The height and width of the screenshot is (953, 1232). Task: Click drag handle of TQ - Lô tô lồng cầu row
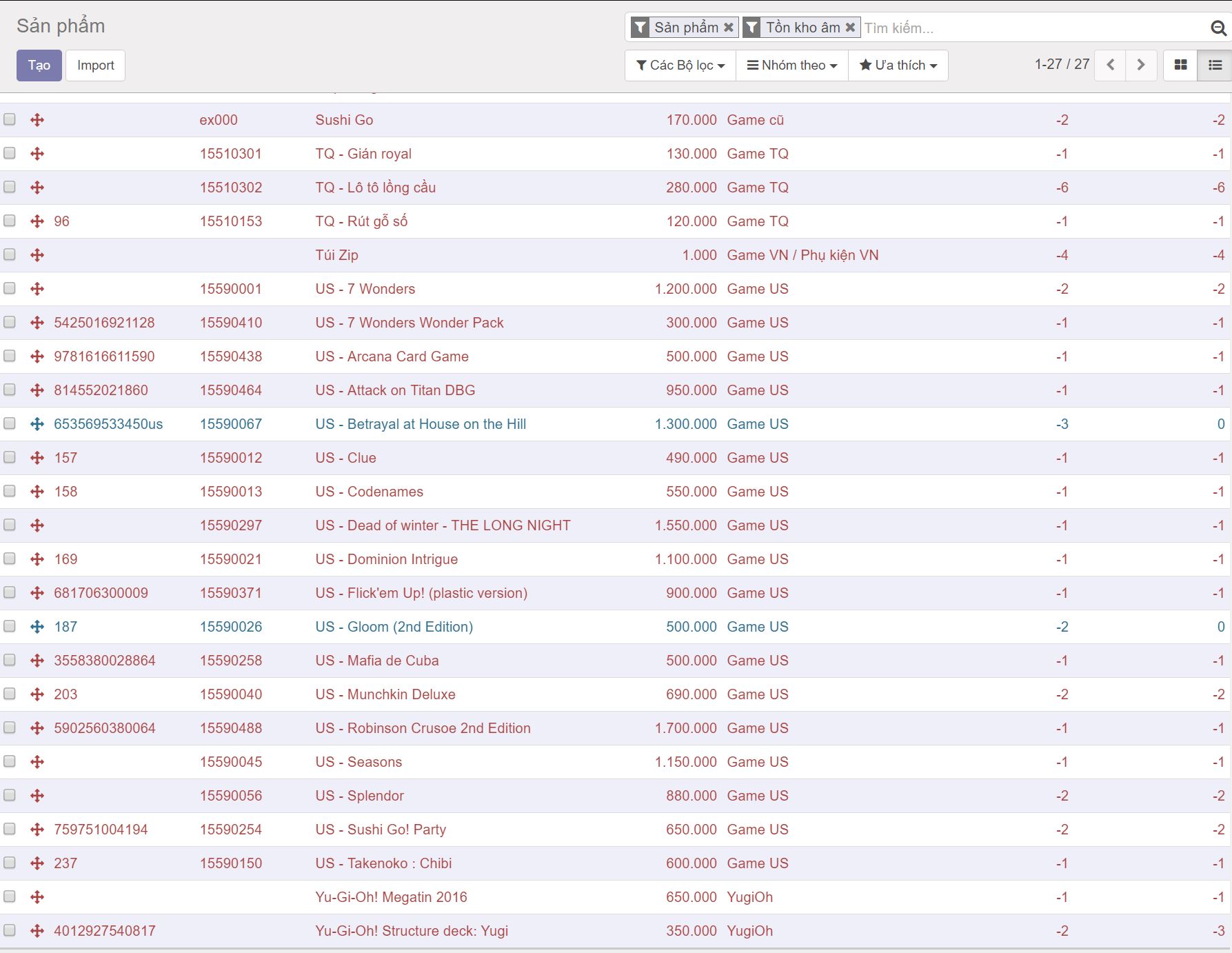pyautogui.click(x=37, y=188)
